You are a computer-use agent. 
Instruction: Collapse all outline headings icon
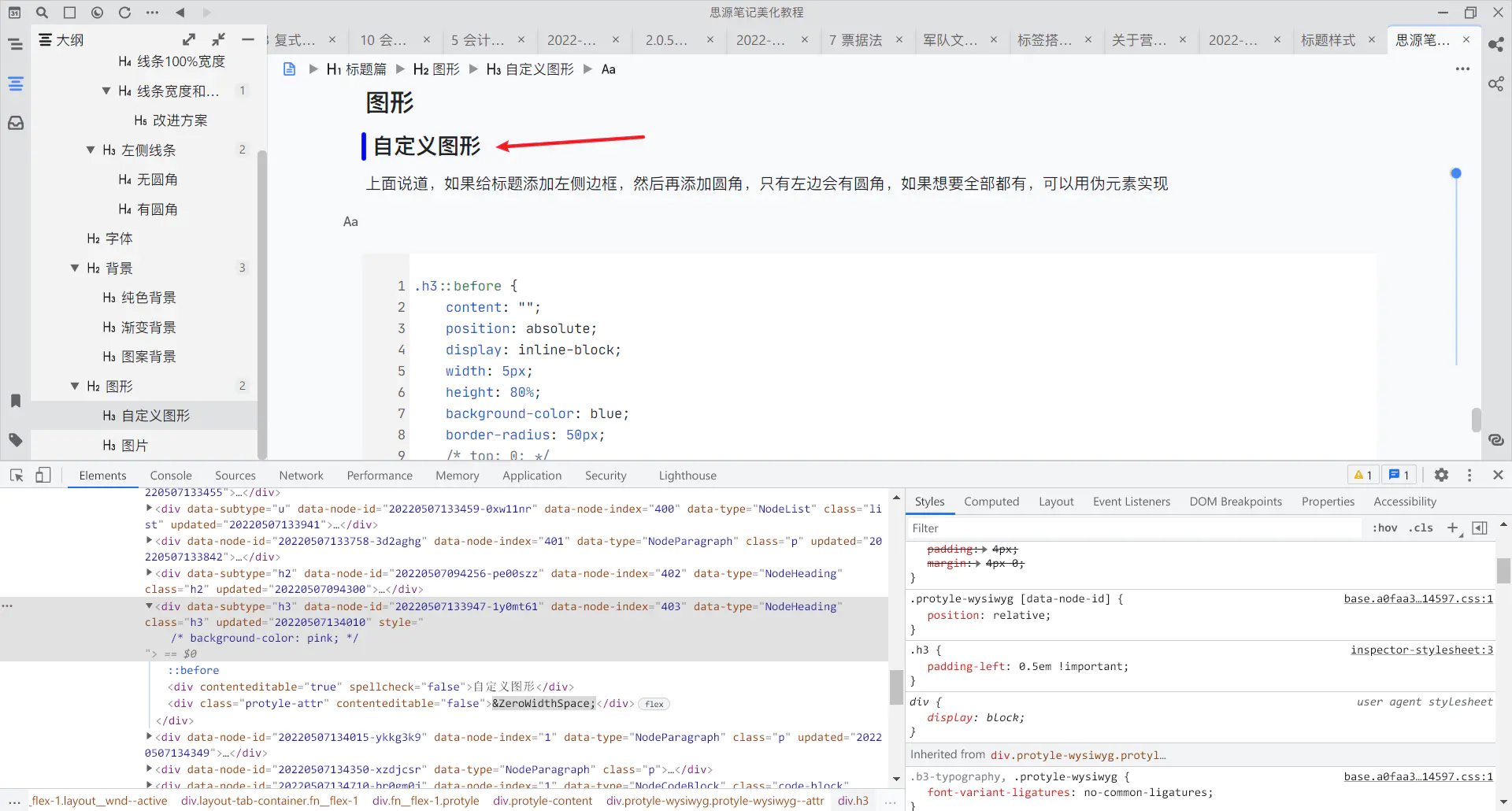219,39
